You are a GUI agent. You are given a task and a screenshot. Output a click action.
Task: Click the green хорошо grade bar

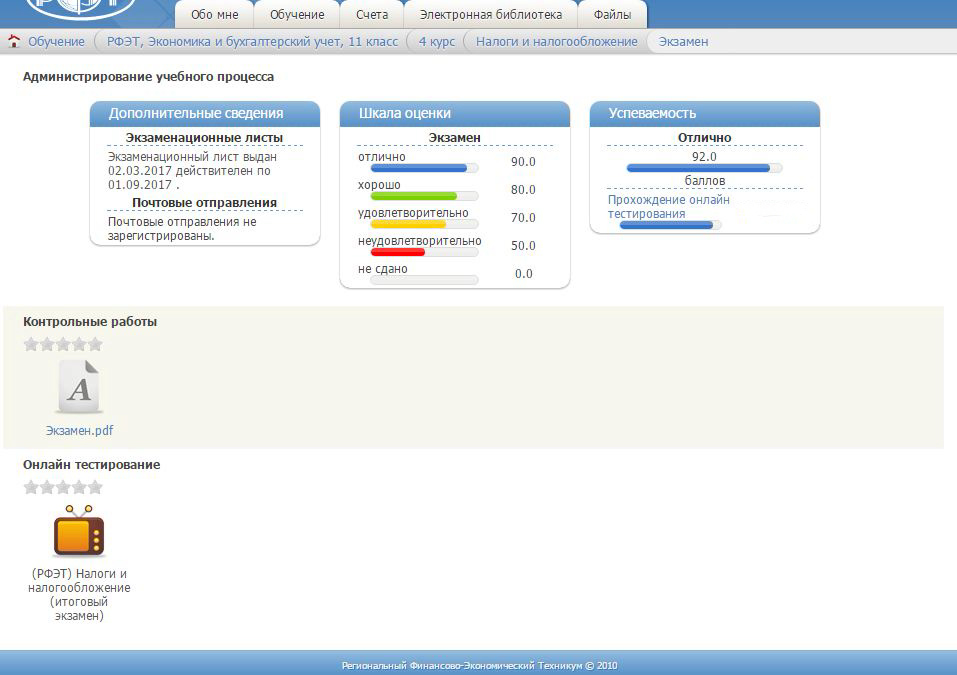tap(413, 196)
